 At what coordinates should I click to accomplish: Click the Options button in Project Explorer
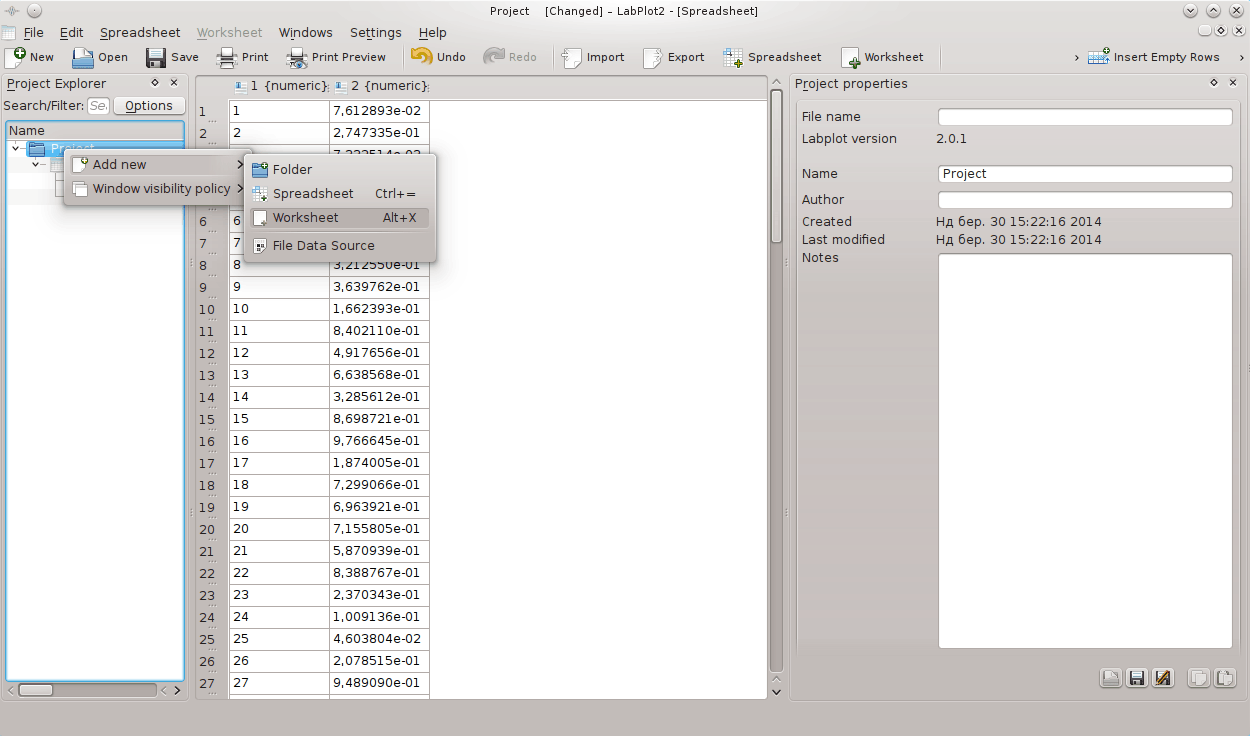pyautogui.click(x=149, y=105)
